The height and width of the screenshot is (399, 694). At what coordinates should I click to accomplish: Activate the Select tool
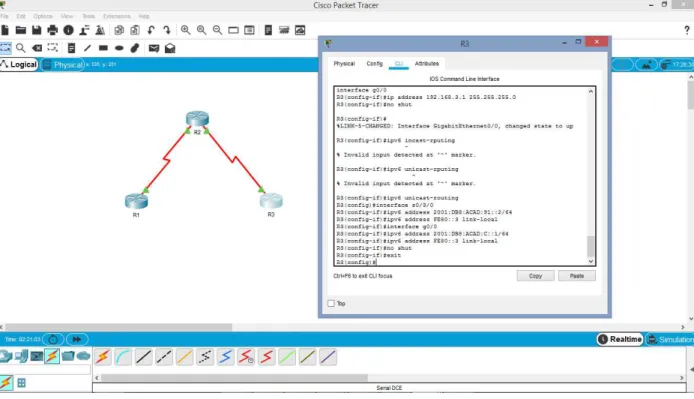[5, 48]
